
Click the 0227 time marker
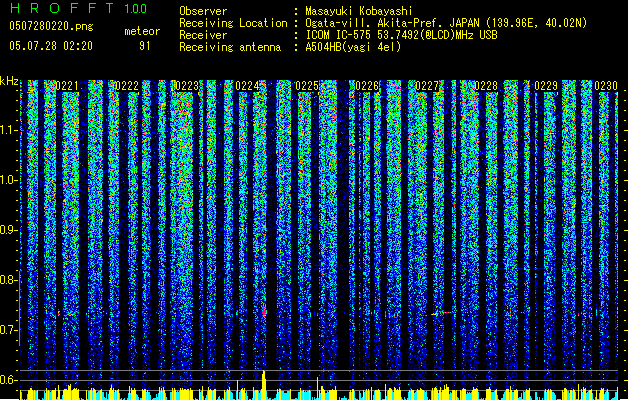point(427,86)
